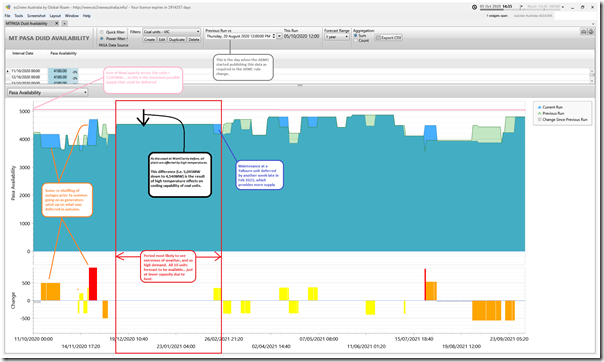This screenshot has height=362, width=604.
Task: Select the Quick filter radio button
Action: 102,32
